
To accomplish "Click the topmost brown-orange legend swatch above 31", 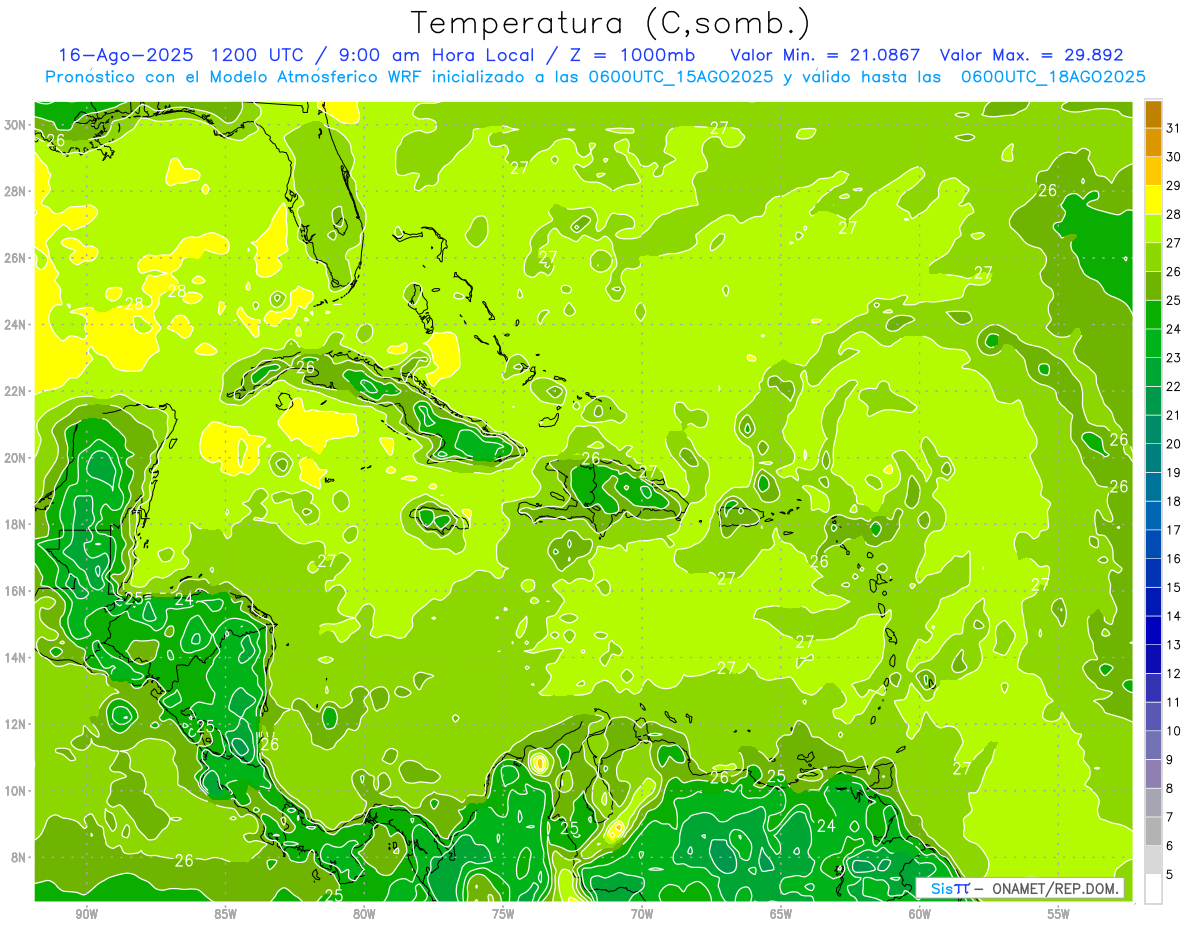I will [x=1153, y=114].
